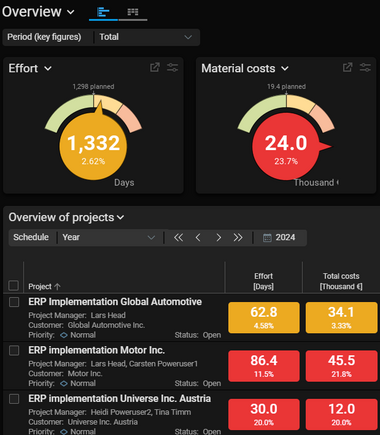The width and height of the screenshot is (380, 435).
Task: Click the 30.0 effort tile
Action: (264, 414)
